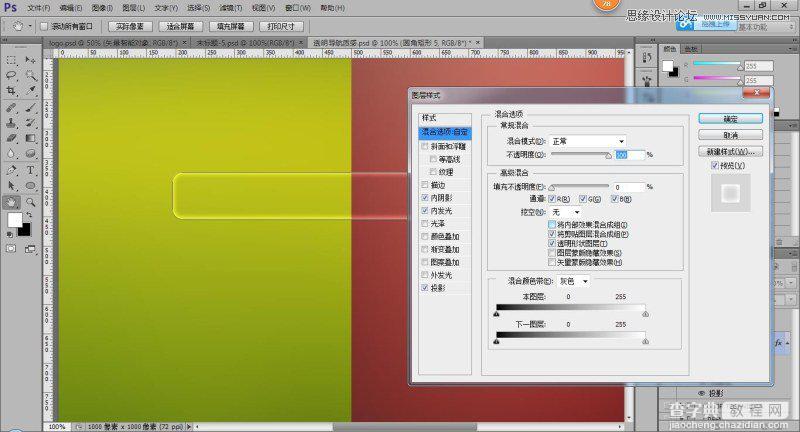The image size is (800, 432).
Task: Toggle 滚动所有窗口 checkbox
Action: coord(43,27)
